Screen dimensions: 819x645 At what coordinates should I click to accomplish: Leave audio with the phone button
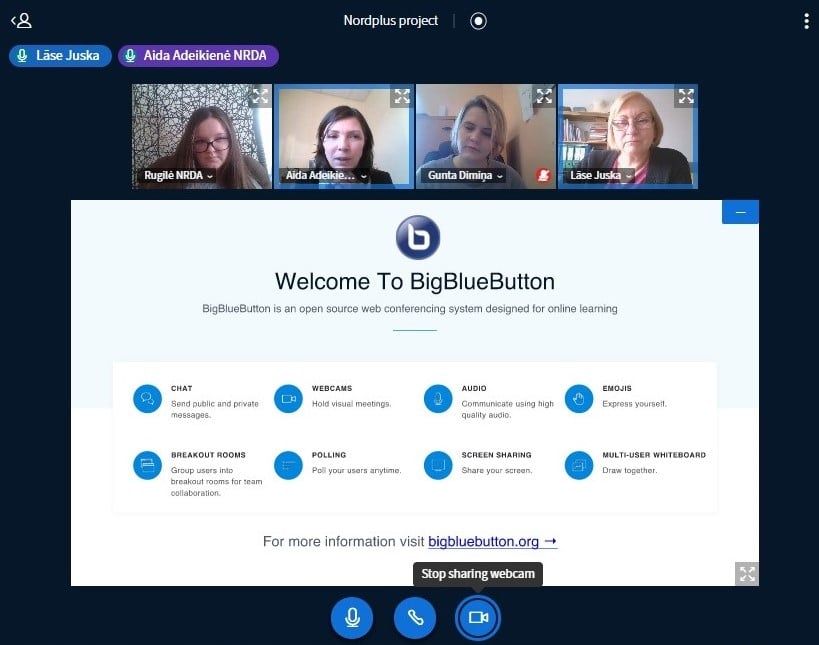[415, 617]
